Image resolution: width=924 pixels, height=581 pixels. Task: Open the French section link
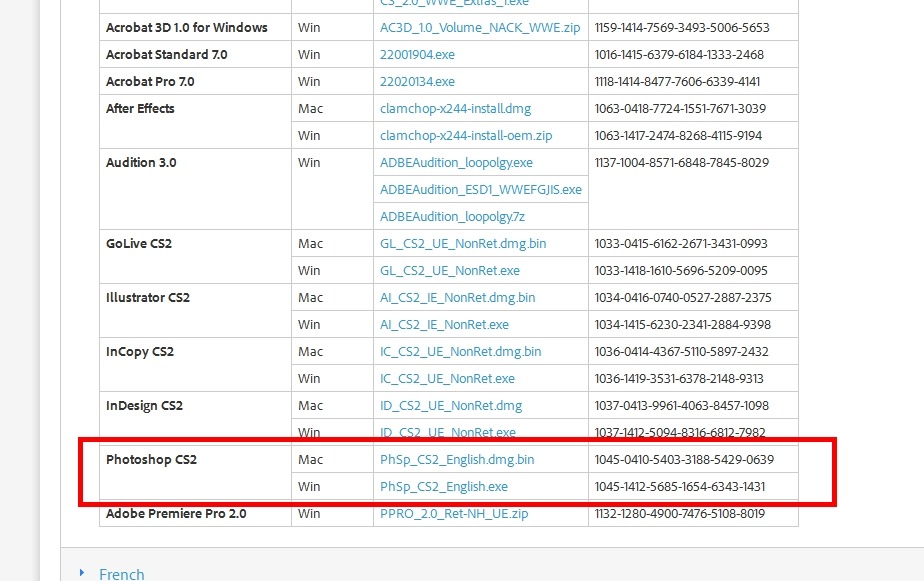coord(121,575)
